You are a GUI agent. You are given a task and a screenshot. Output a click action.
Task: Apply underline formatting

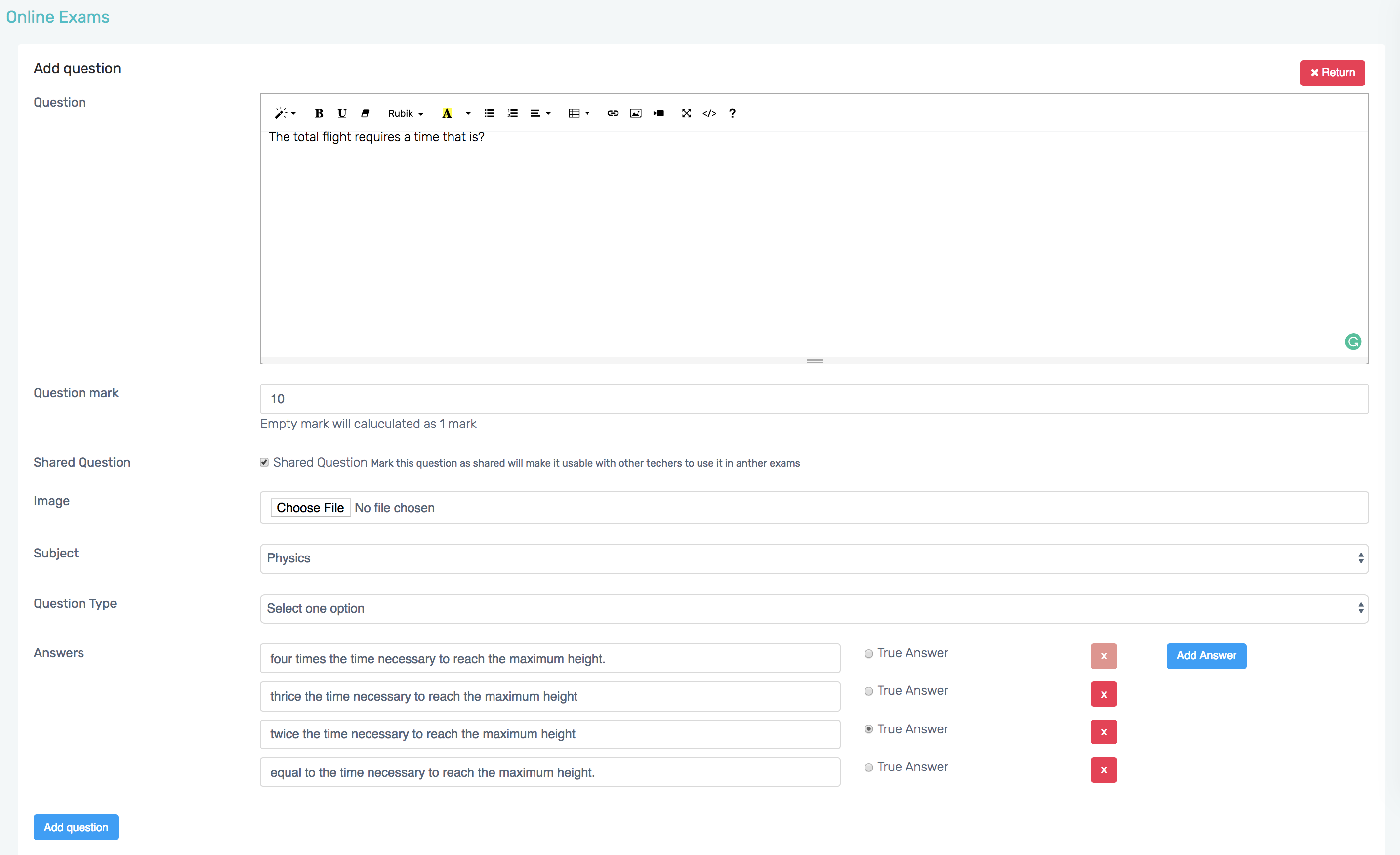point(341,113)
